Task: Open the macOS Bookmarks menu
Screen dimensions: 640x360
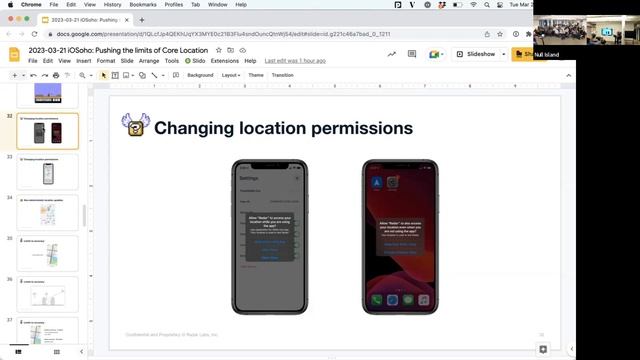Action: (143, 5)
